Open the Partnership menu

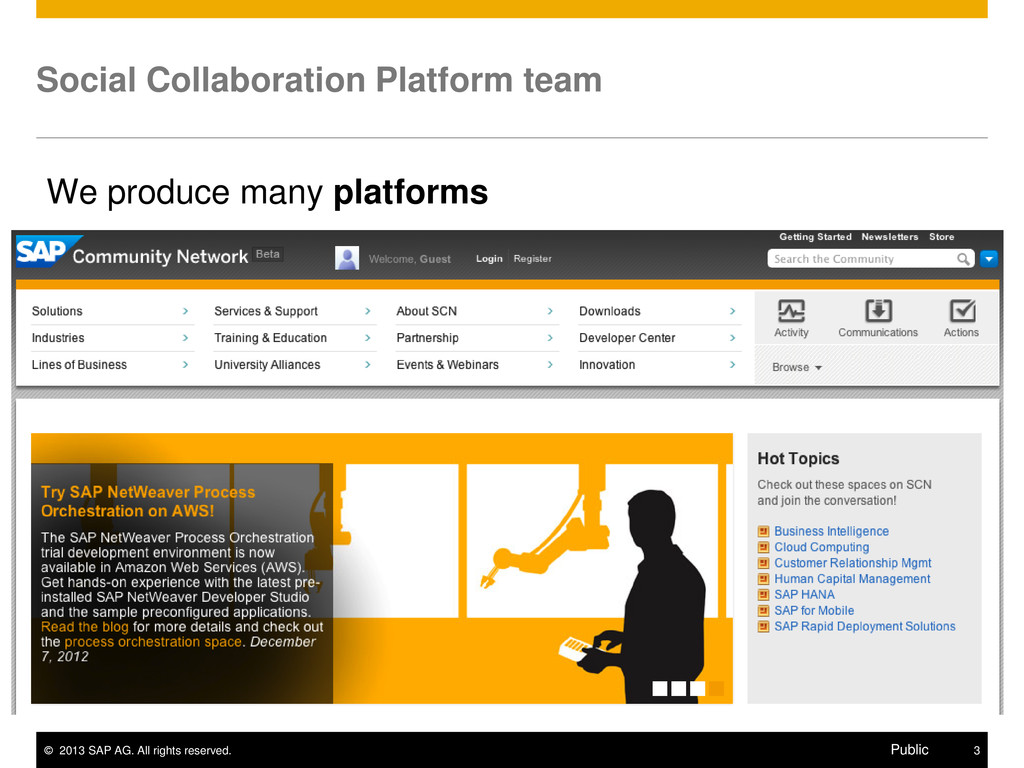pyautogui.click(x=427, y=338)
